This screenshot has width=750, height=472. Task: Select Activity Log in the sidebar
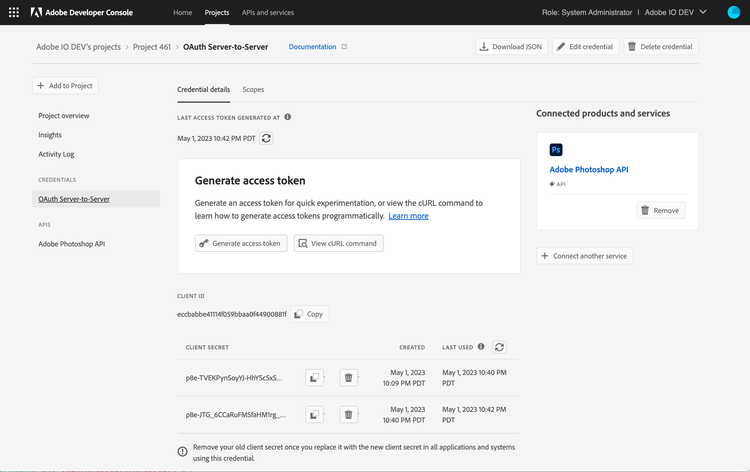point(56,154)
